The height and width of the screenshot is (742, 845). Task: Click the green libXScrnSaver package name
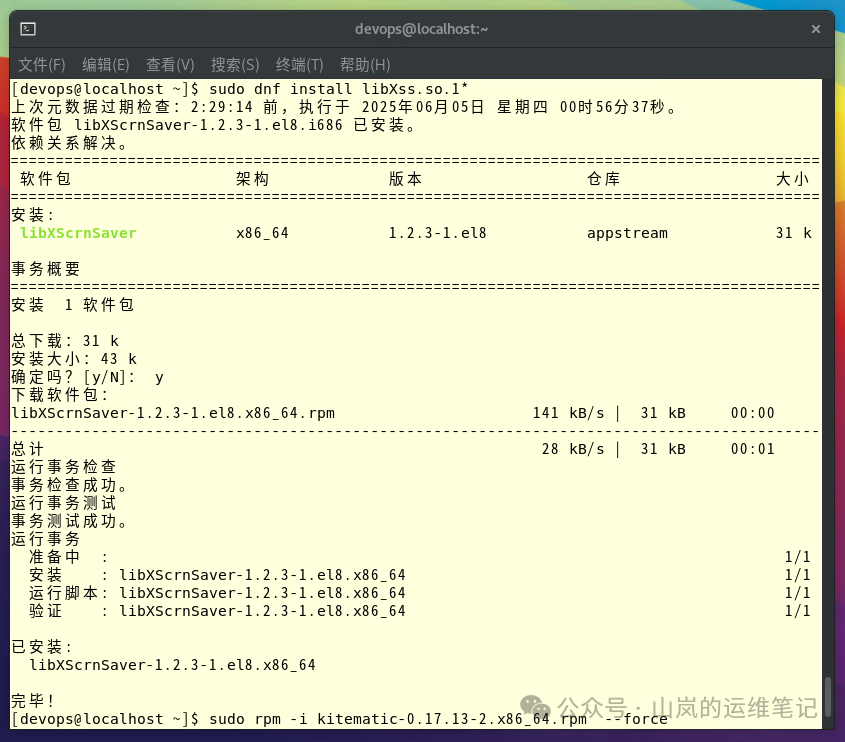pyautogui.click(x=78, y=233)
